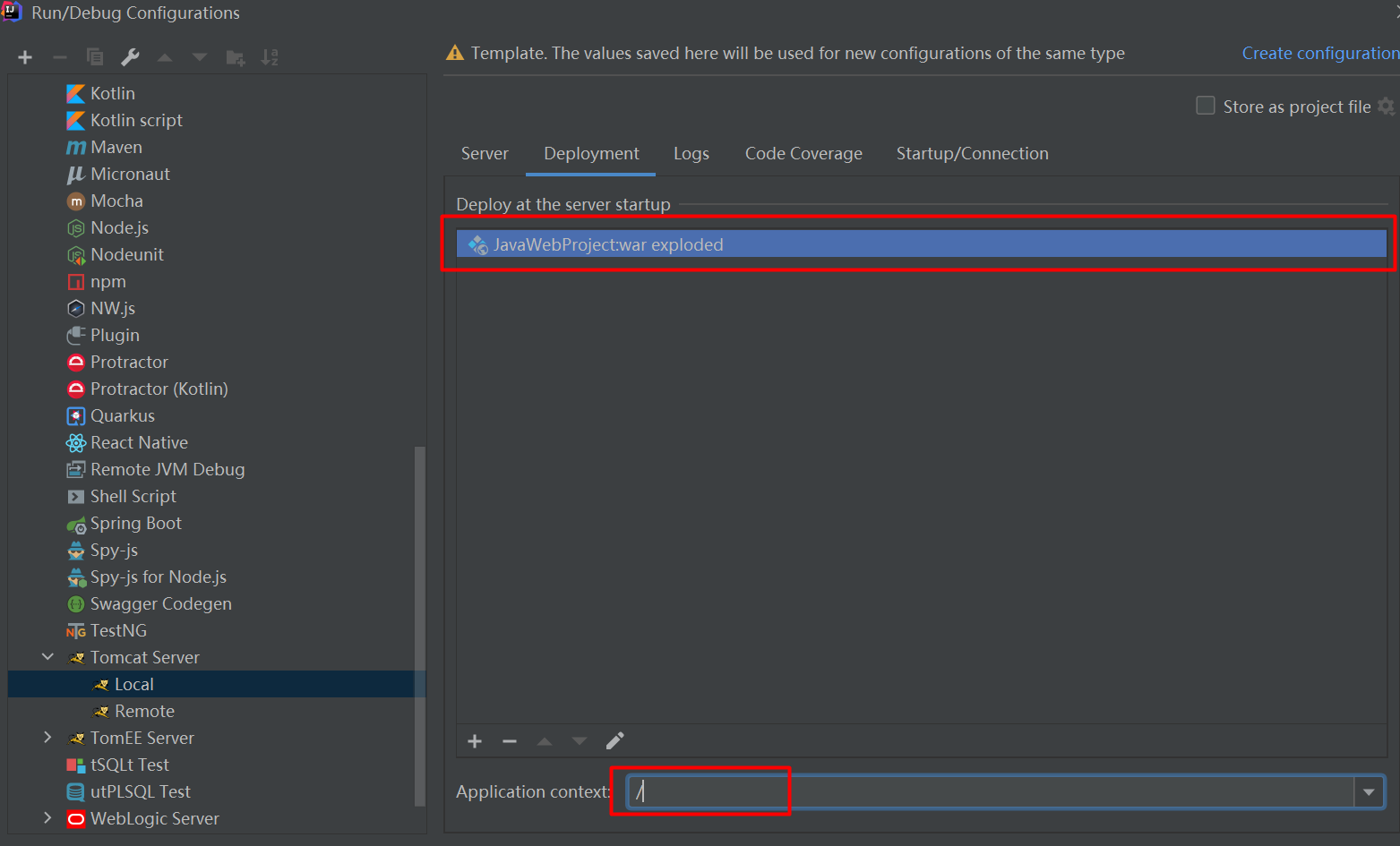Click the Copy Configuration icon
Image resolution: width=1400 pixels, height=846 pixels.
point(95,57)
